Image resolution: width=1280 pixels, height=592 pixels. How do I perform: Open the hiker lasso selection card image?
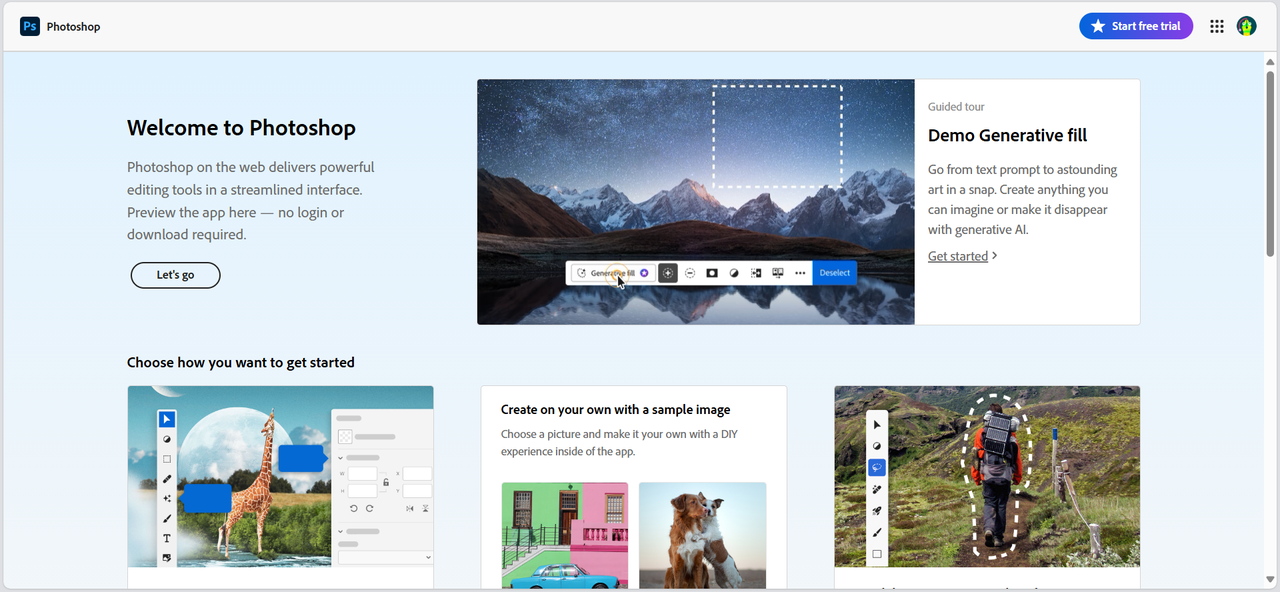[987, 477]
